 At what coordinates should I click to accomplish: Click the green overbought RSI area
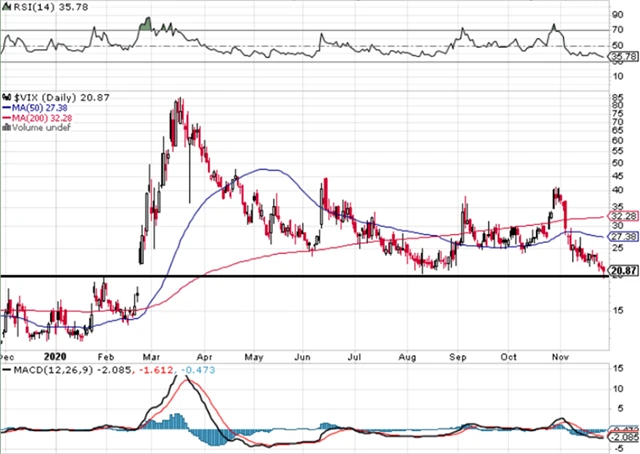pyautogui.click(x=147, y=24)
